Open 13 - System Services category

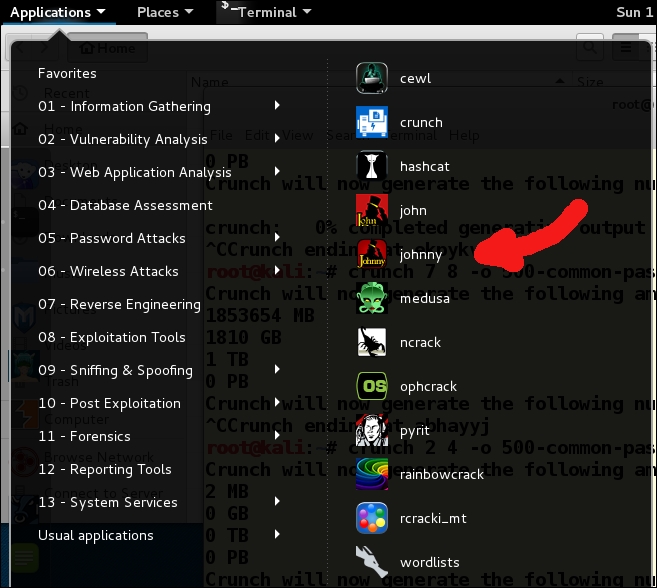pyautogui.click(x=108, y=503)
